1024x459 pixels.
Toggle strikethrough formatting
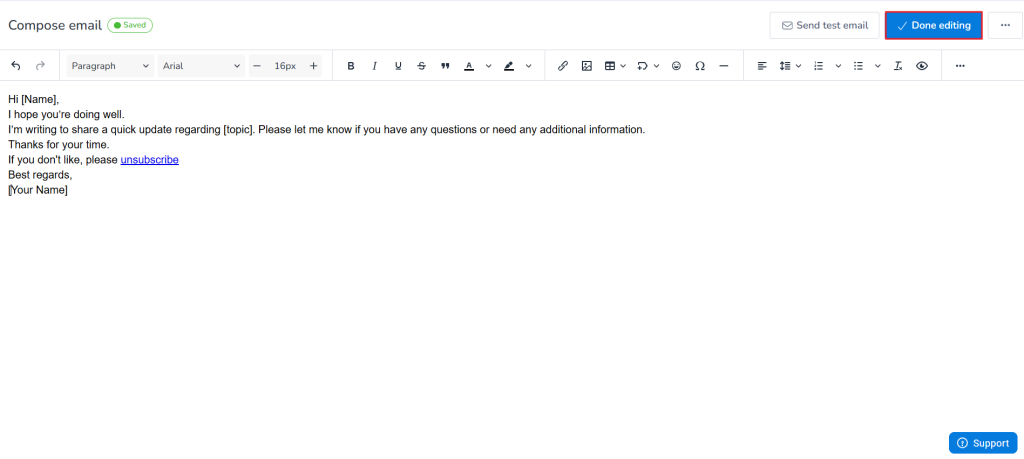coord(421,66)
